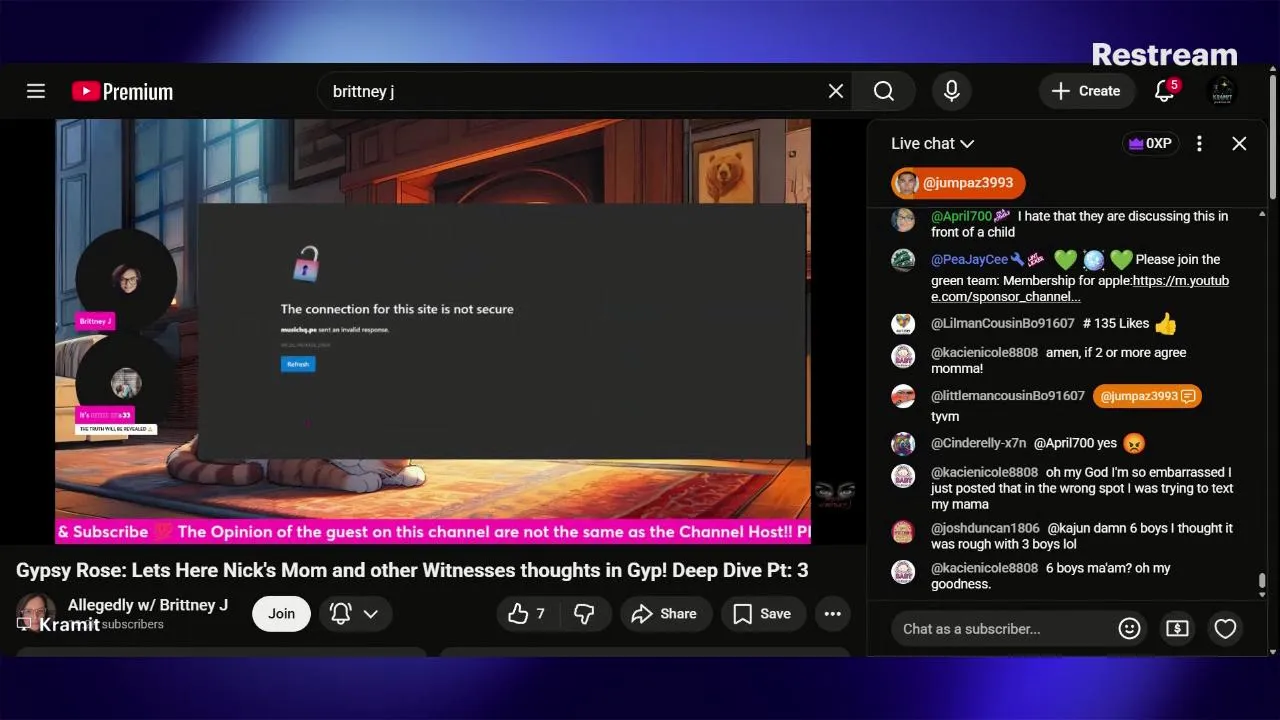Open @jumpaz3993 orange mention in chat
Viewport: 1280px width, 720px height.
[1147, 396]
